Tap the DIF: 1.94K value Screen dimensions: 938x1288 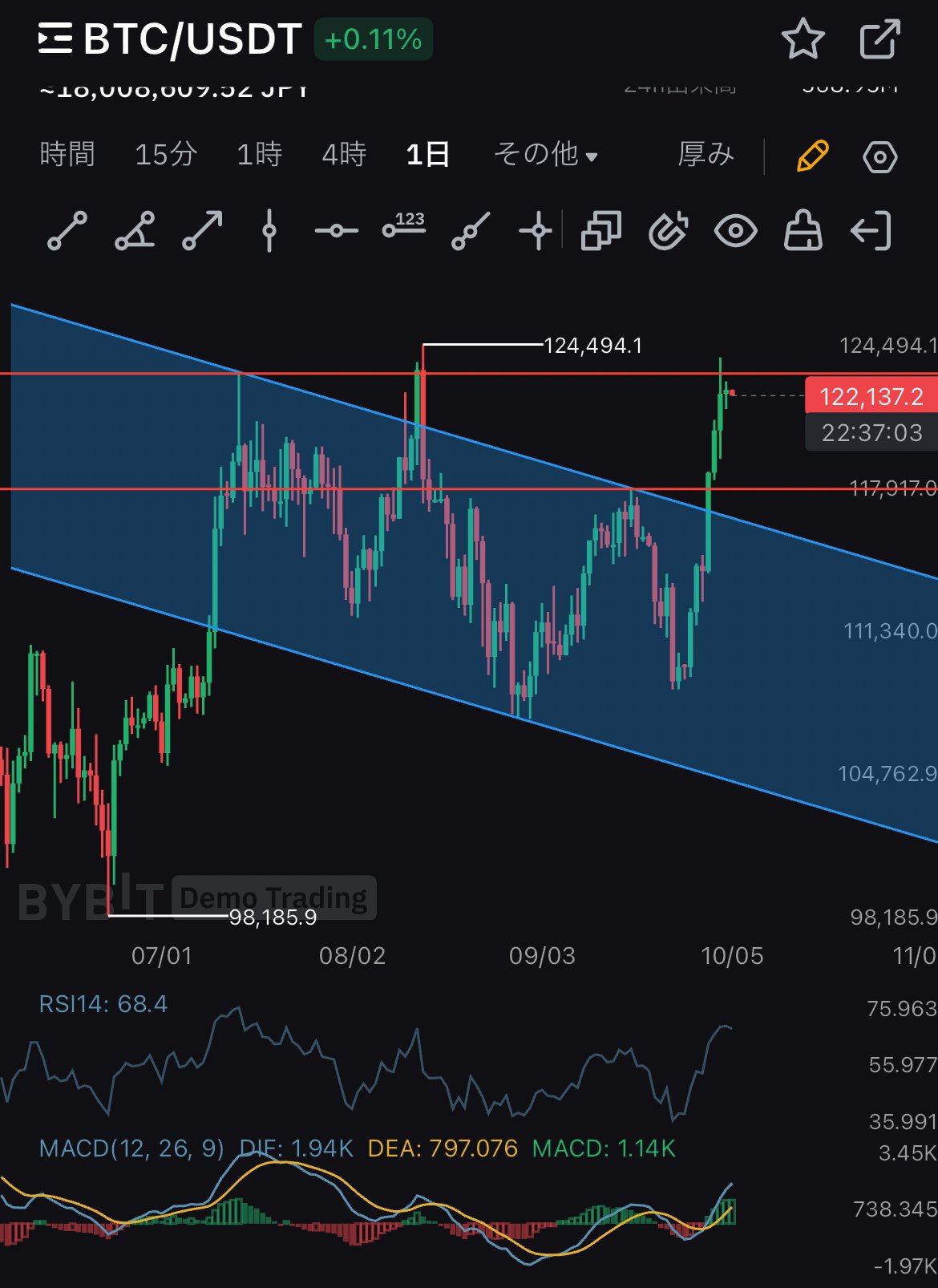297,1148
